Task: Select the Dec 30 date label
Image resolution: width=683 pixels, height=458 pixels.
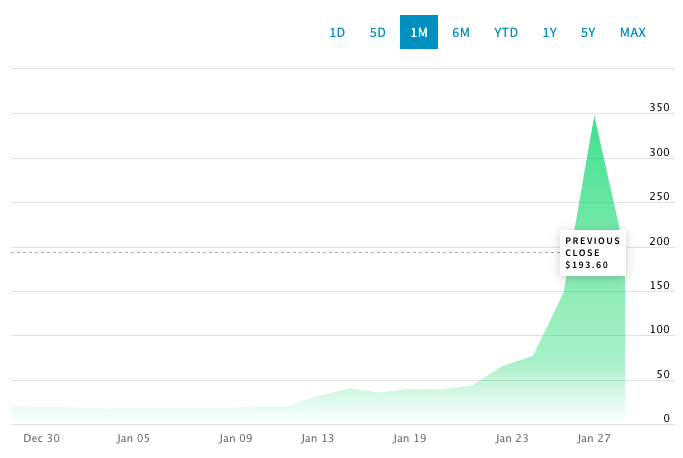Action: click(x=41, y=438)
